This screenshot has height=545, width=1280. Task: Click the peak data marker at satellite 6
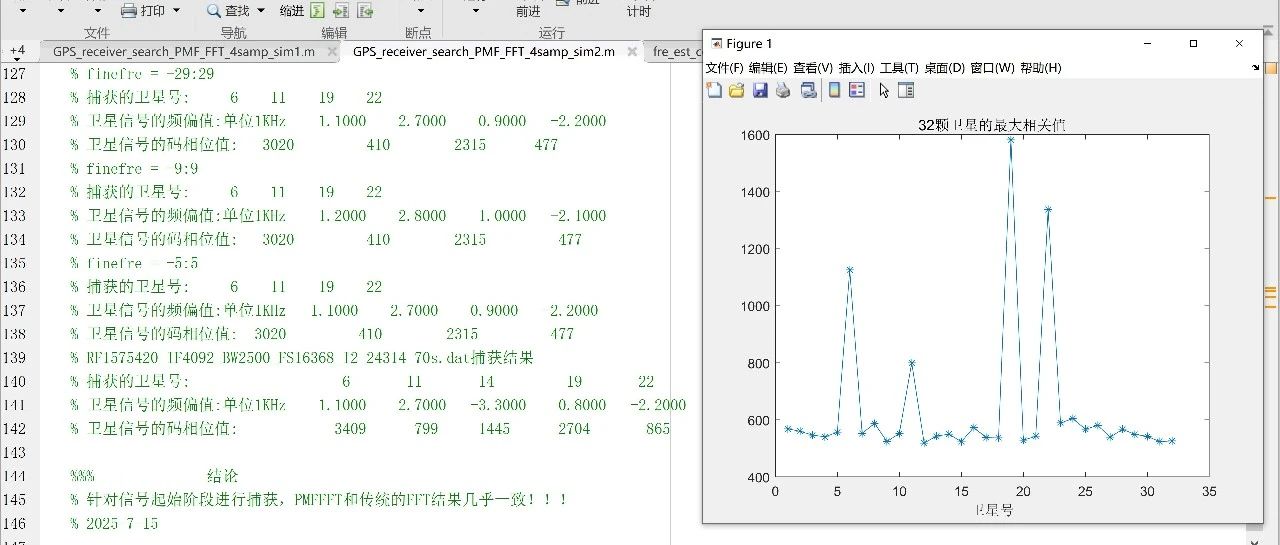coord(850,270)
